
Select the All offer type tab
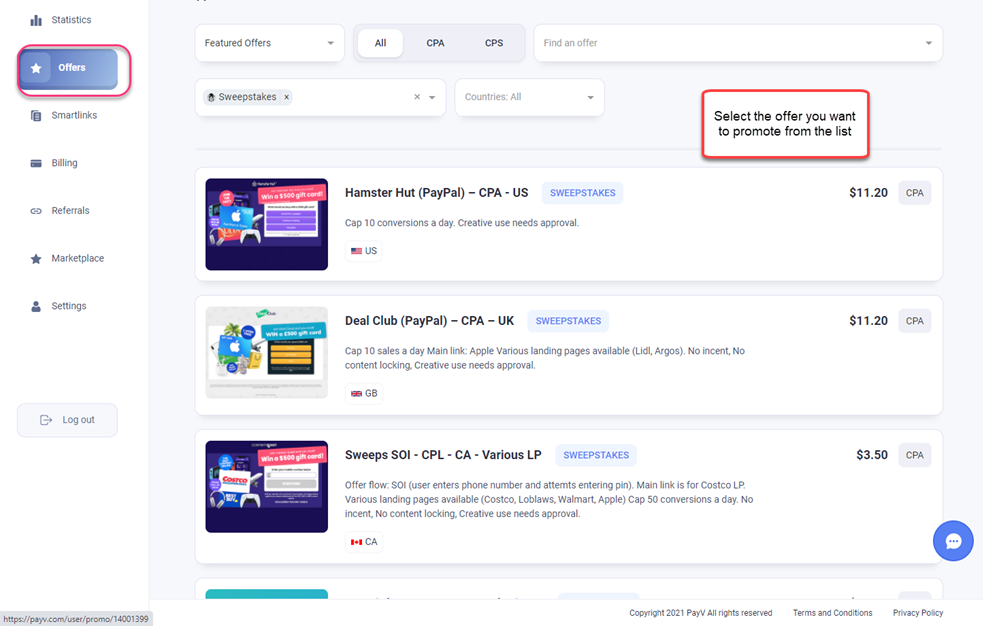click(381, 43)
